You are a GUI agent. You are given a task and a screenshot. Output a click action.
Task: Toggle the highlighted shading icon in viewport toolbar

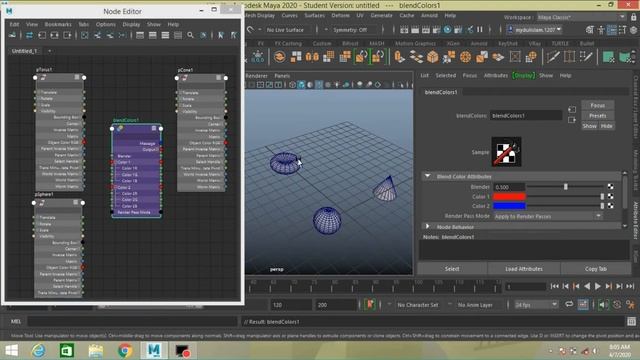click(x=301, y=85)
